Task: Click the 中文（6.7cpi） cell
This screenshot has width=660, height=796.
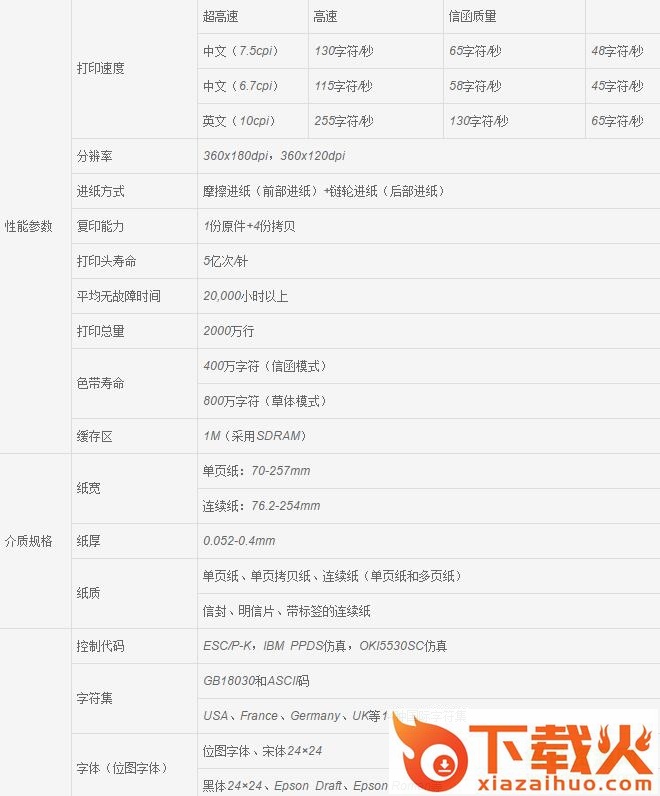Action: pos(241,86)
